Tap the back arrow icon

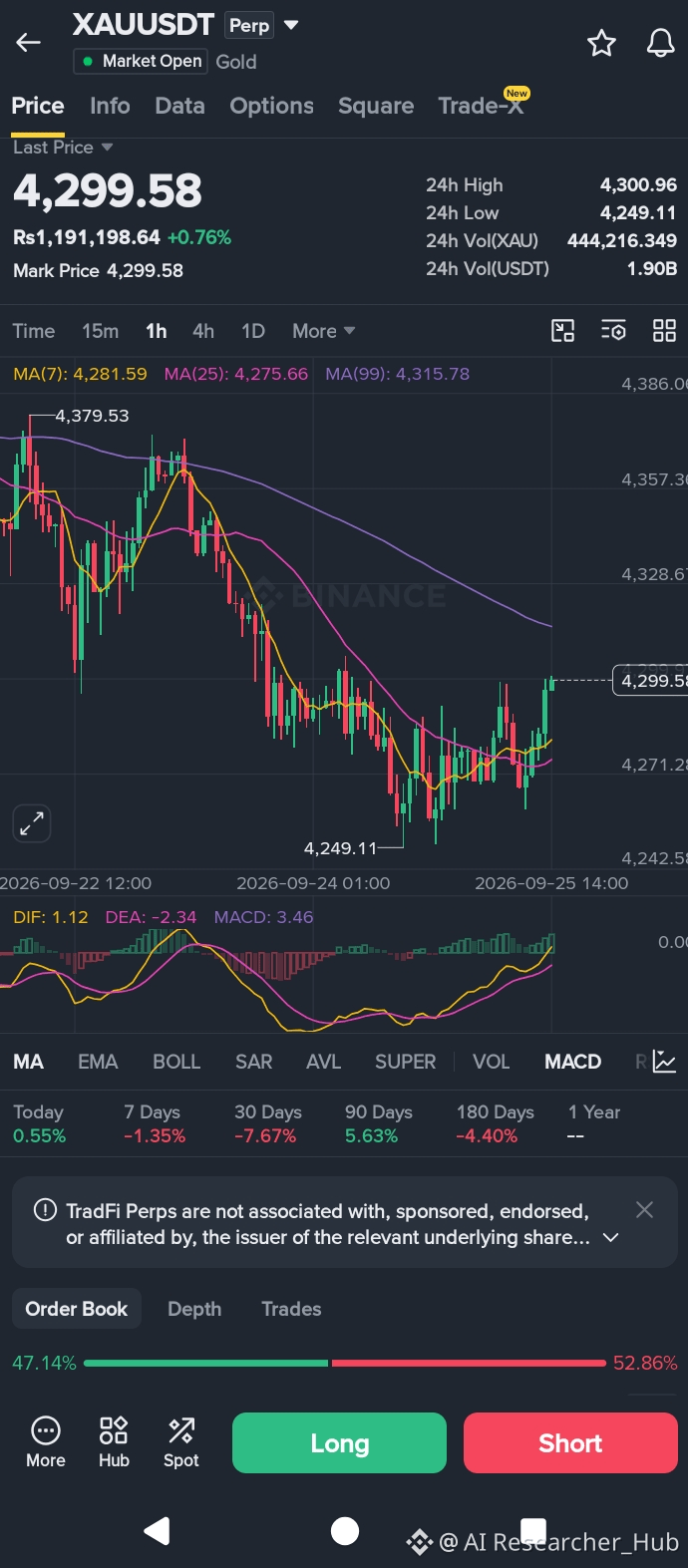[x=28, y=42]
